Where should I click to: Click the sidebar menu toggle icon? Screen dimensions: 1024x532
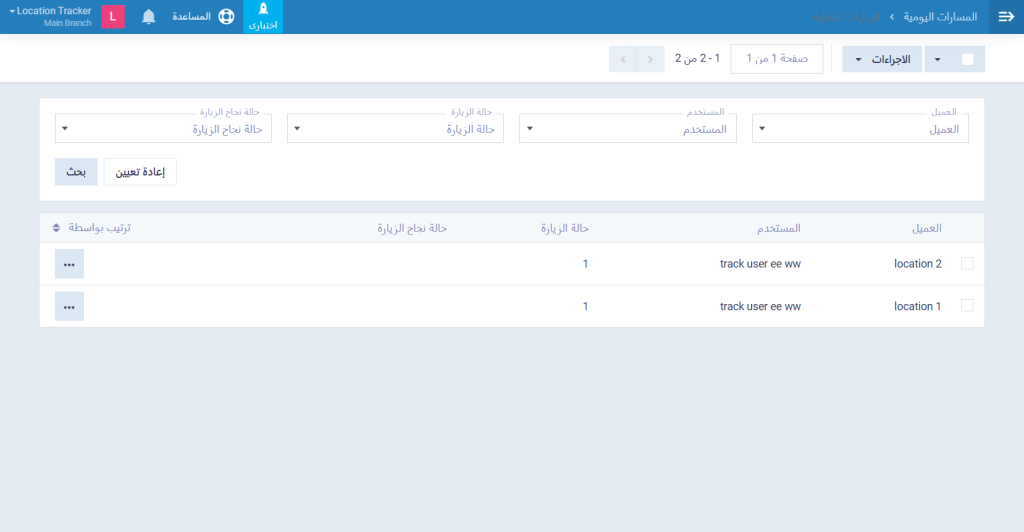pos(1006,17)
